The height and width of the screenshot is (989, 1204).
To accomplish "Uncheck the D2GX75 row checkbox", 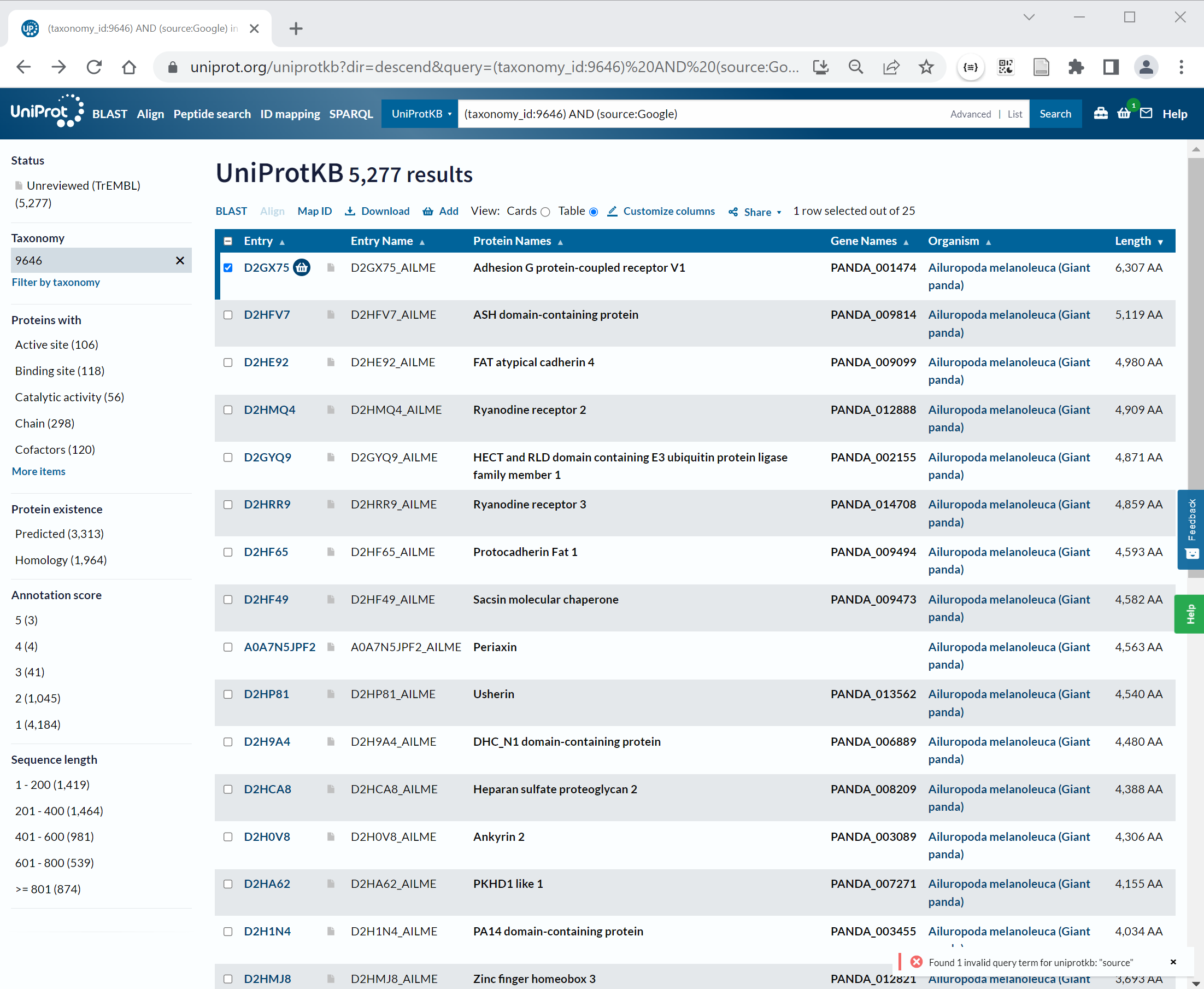I will coord(228,267).
